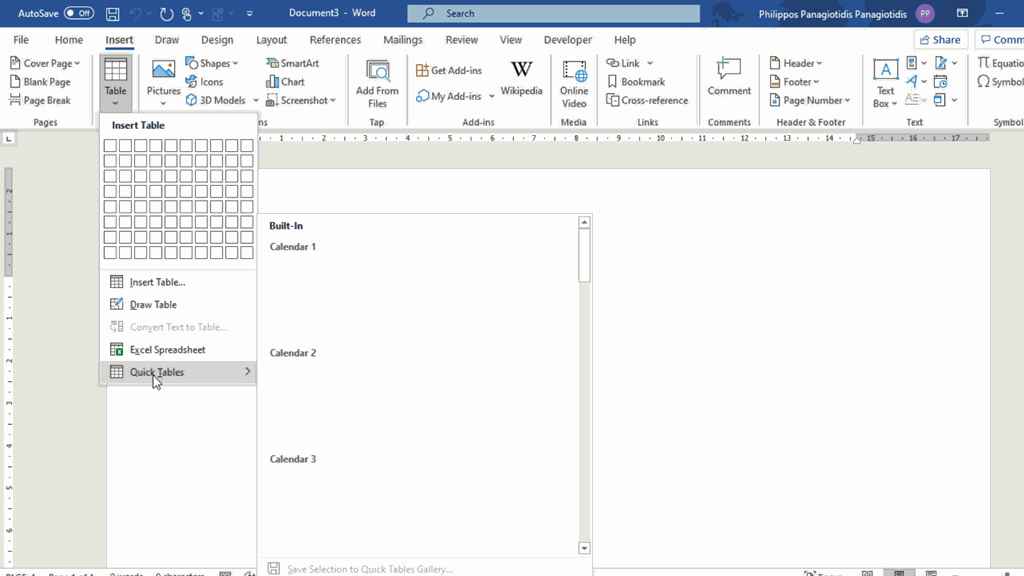The width and height of the screenshot is (1024, 576).
Task: Add a new Comment
Action: pos(729,78)
